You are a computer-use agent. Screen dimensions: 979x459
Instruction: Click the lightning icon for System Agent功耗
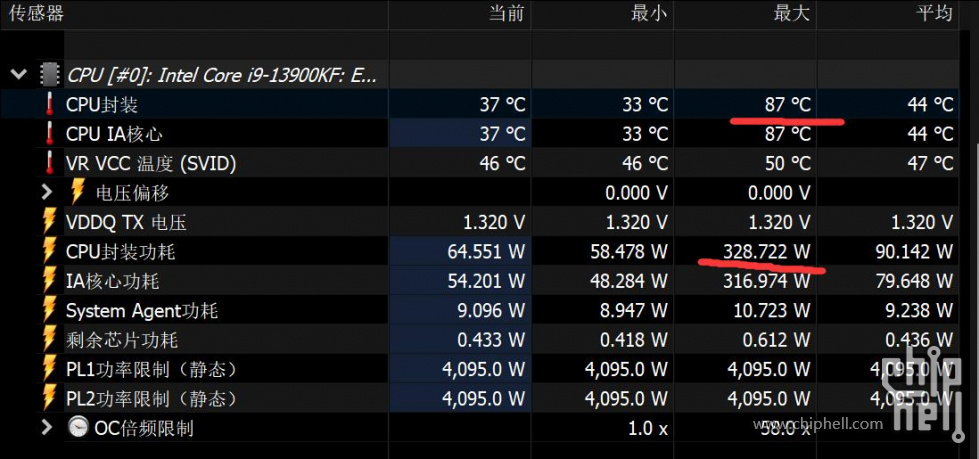[50, 310]
